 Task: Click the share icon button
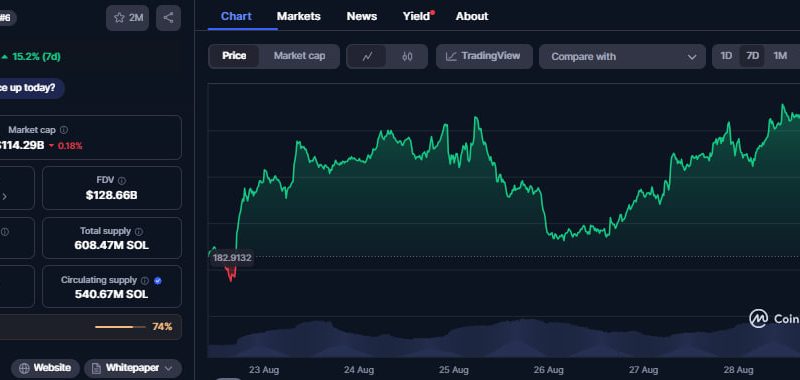coord(168,18)
